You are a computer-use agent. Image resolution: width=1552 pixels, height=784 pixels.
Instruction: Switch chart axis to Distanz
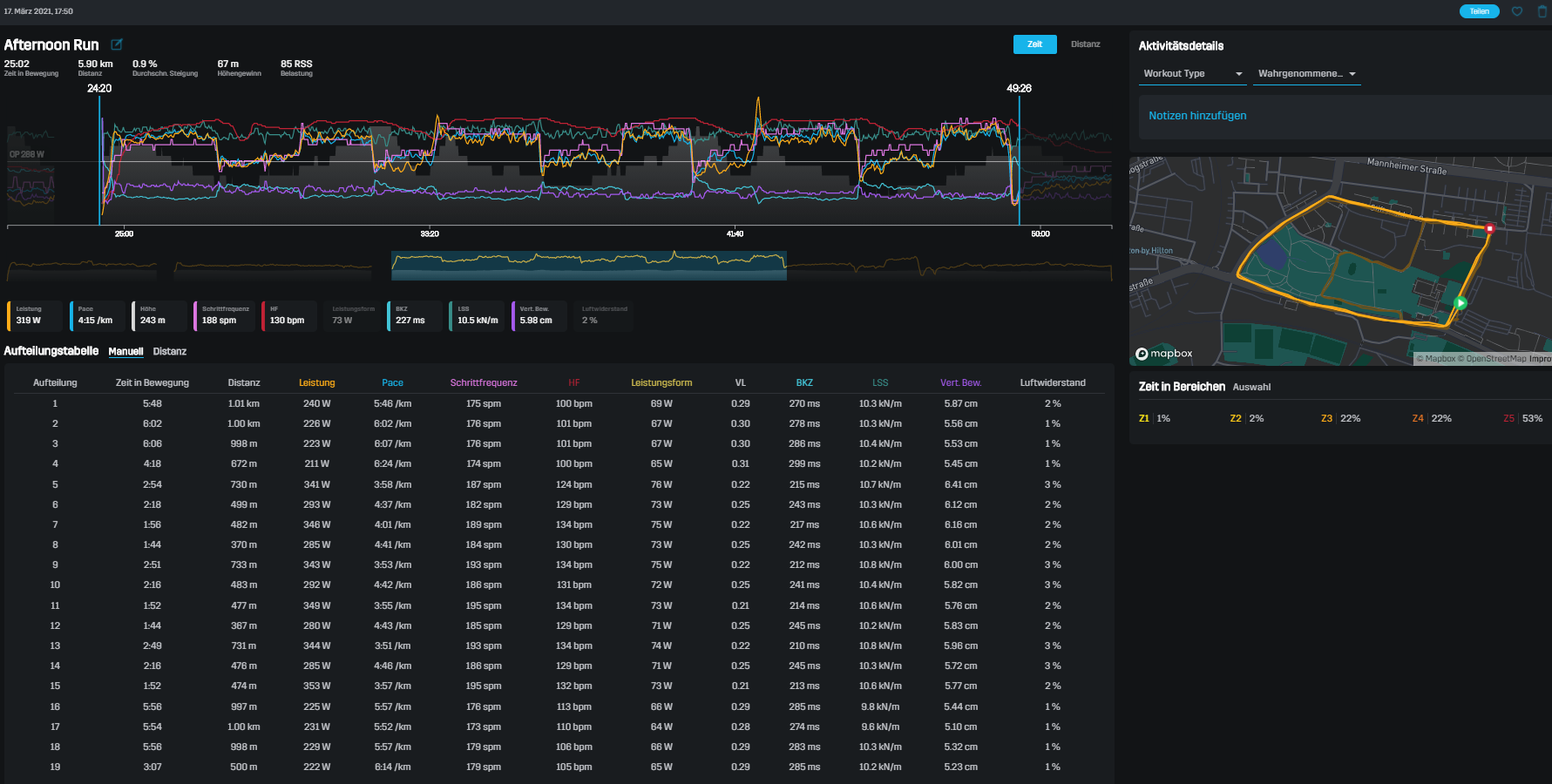coord(1085,44)
